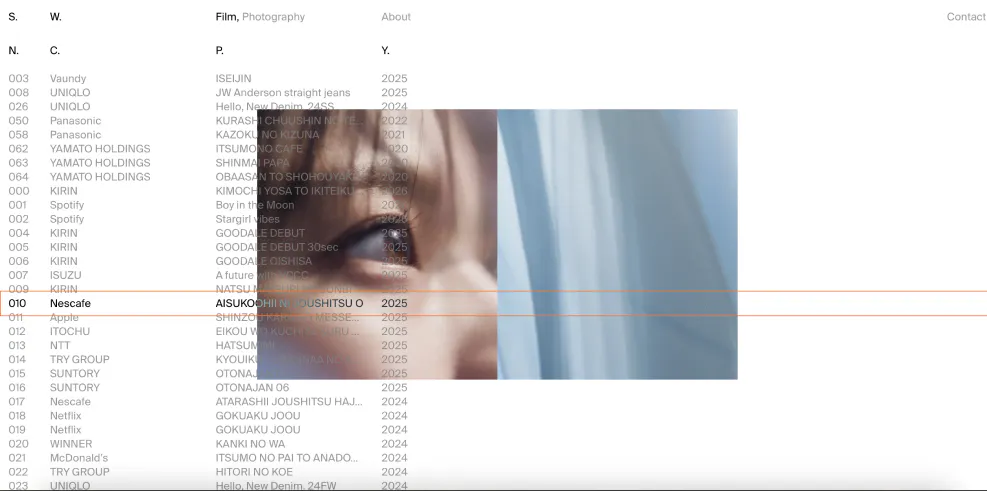Open project 003 Vaundy ISEIJIN

208,79
